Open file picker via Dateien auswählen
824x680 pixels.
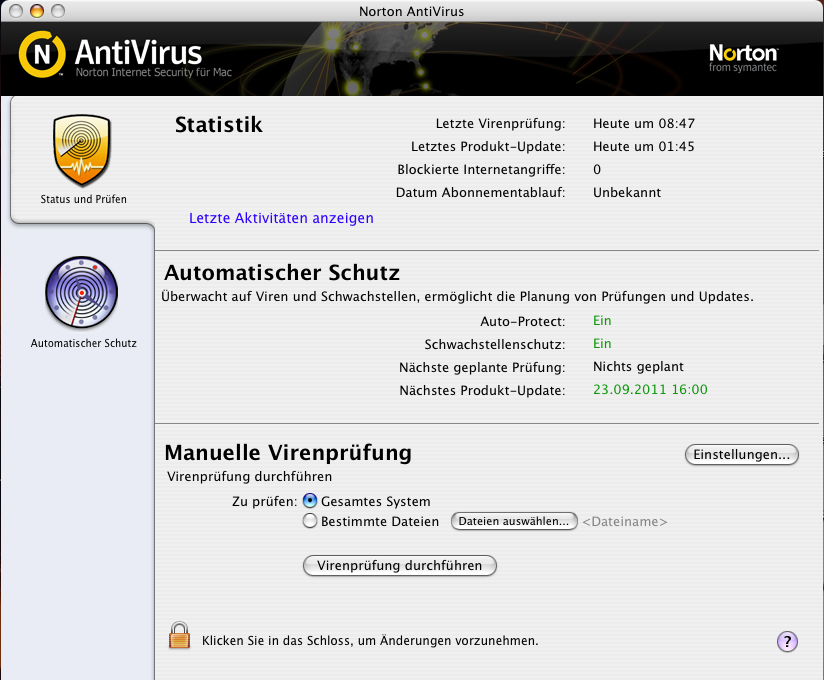pyautogui.click(x=514, y=521)
